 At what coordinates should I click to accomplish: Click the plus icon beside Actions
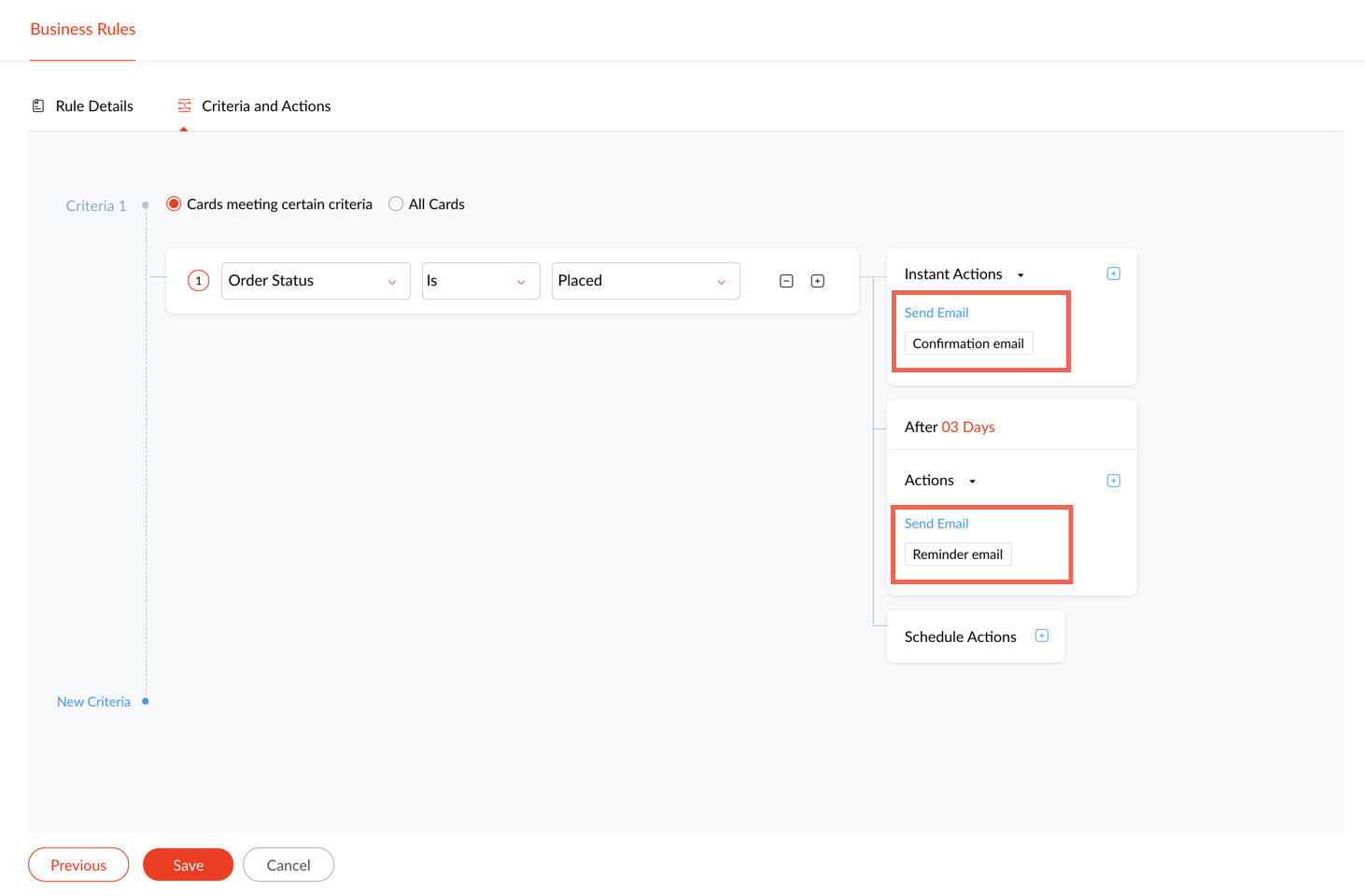[x=1113, y=481]
